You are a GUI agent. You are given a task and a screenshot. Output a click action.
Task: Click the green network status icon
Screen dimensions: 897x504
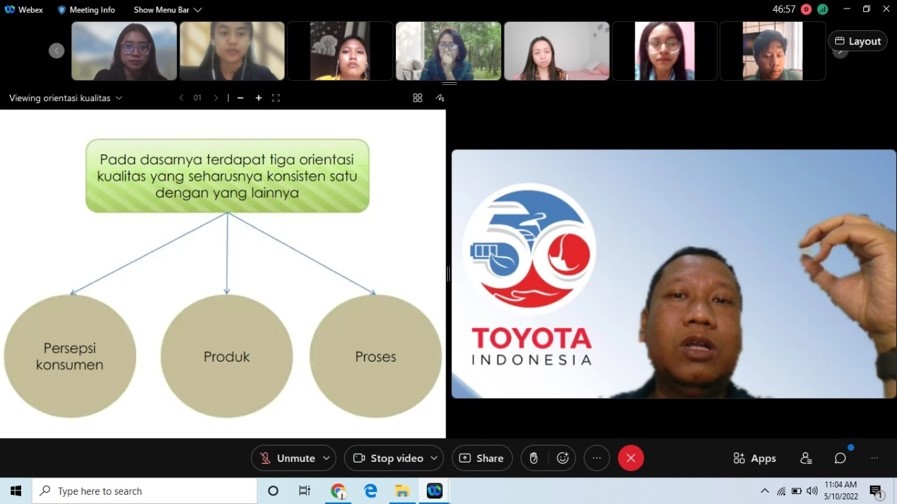tap(823, 9)
